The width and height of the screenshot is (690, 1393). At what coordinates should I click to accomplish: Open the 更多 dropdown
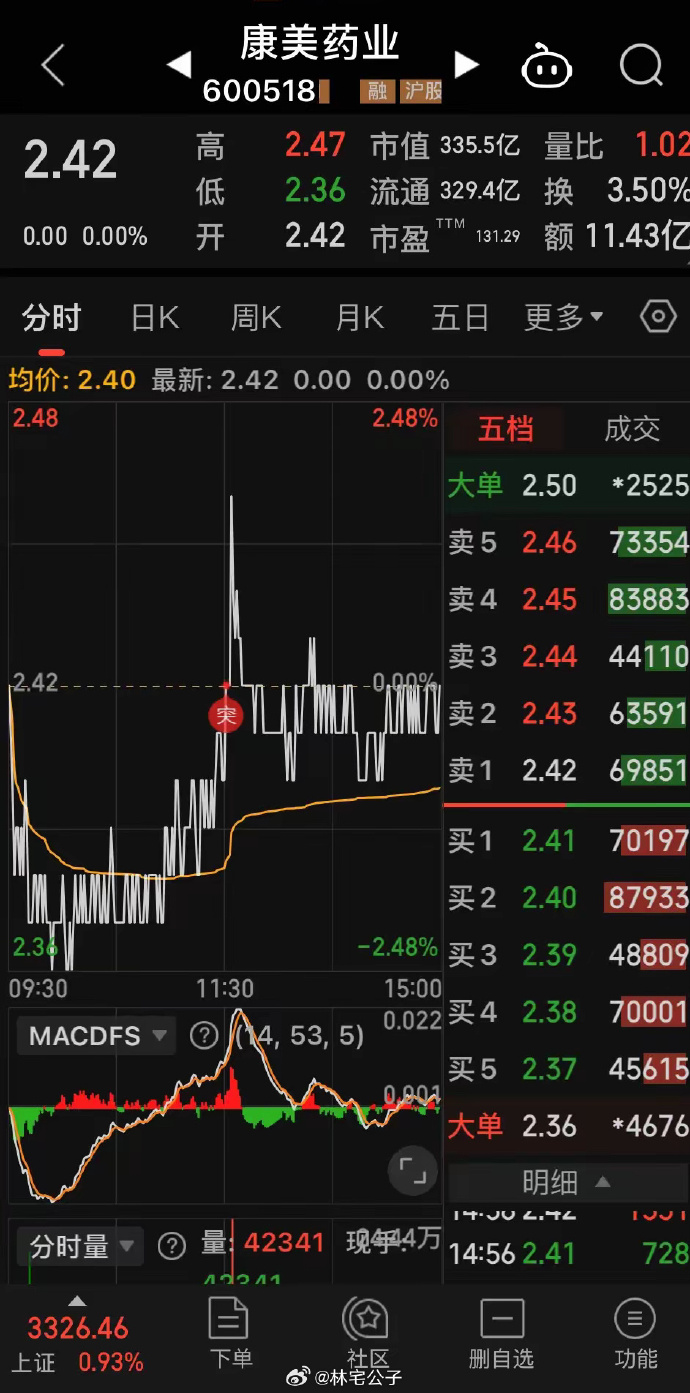tap(564, 318)
